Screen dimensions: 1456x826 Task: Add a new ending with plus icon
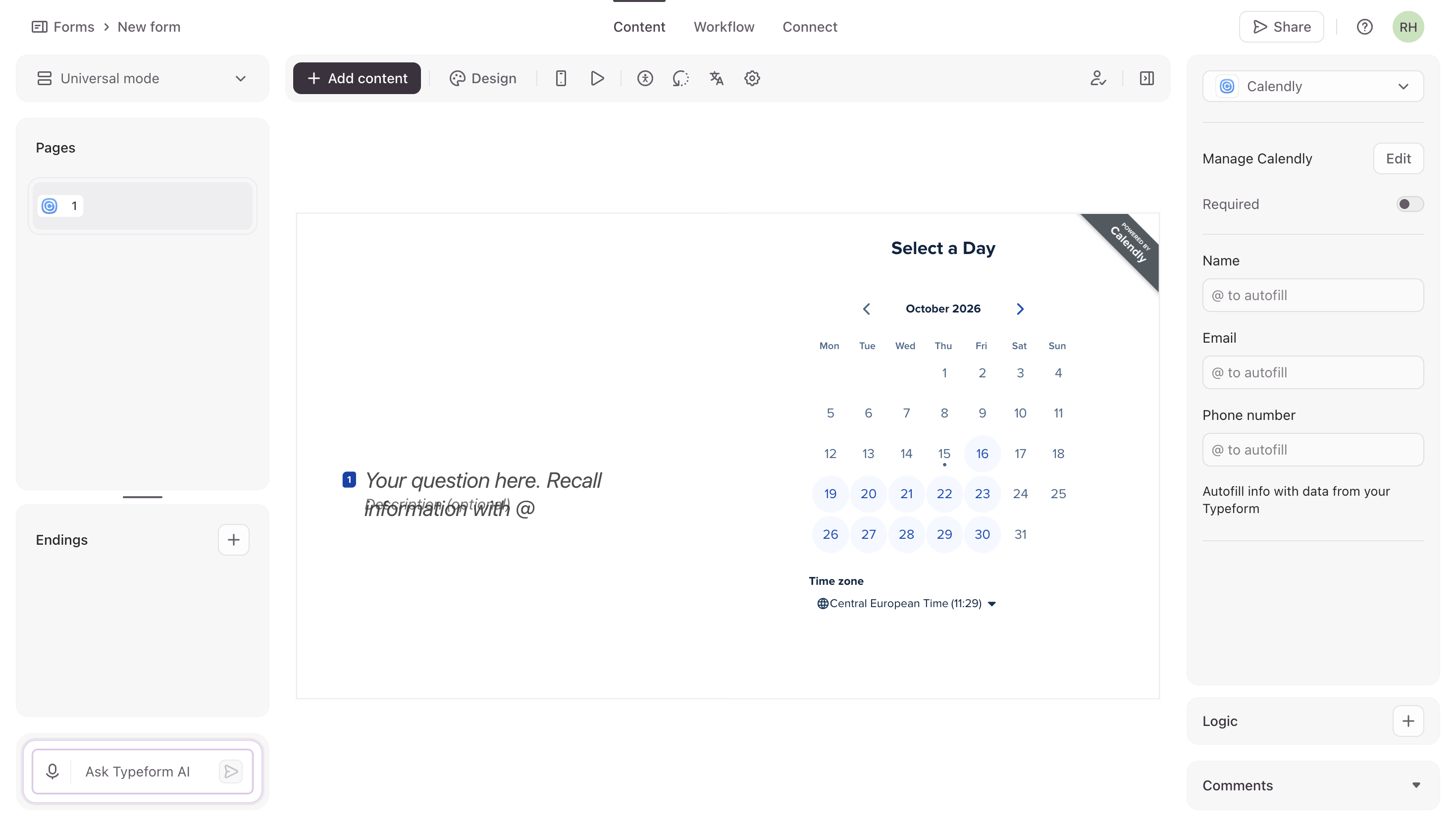coord(234,539)
